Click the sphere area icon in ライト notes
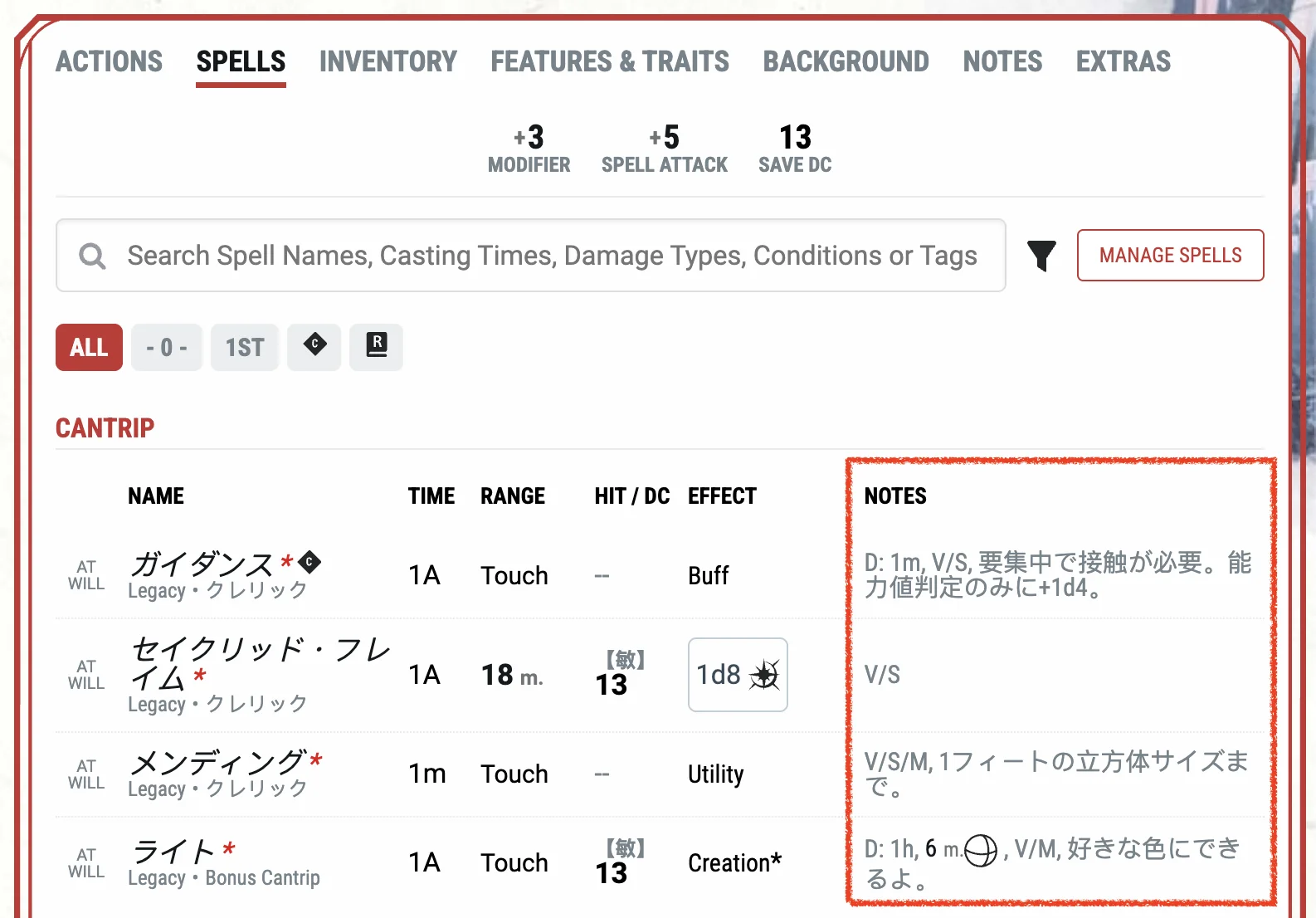1316x918 pixels. pos(981,850)
